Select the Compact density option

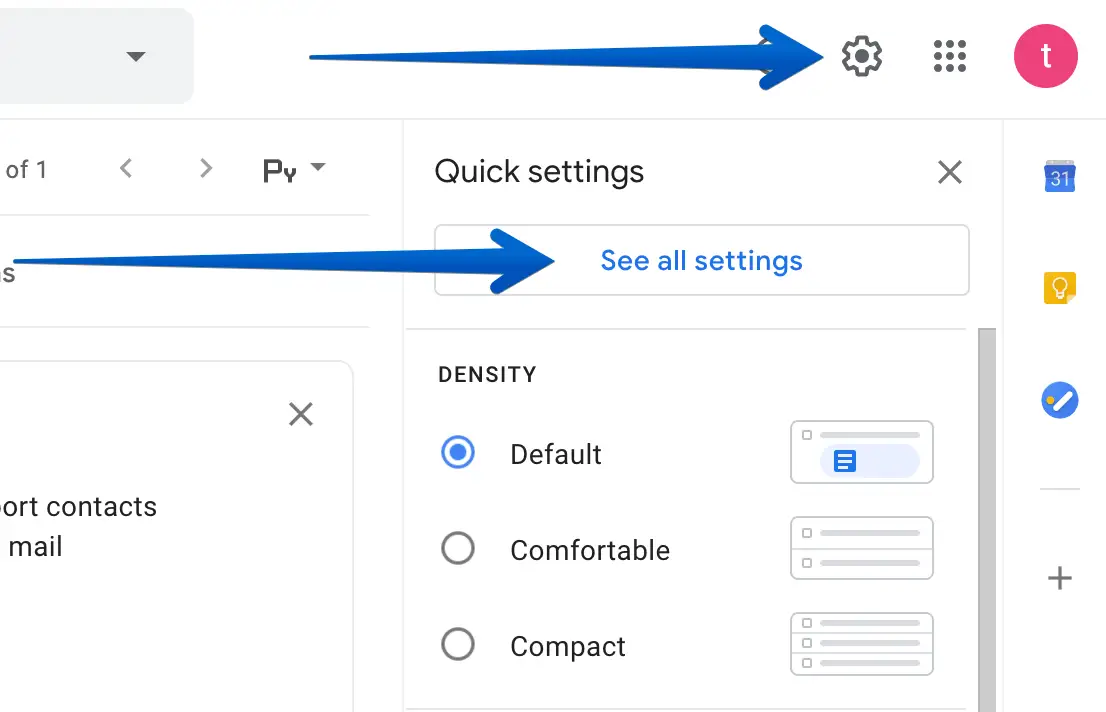[x=458, y=644]
